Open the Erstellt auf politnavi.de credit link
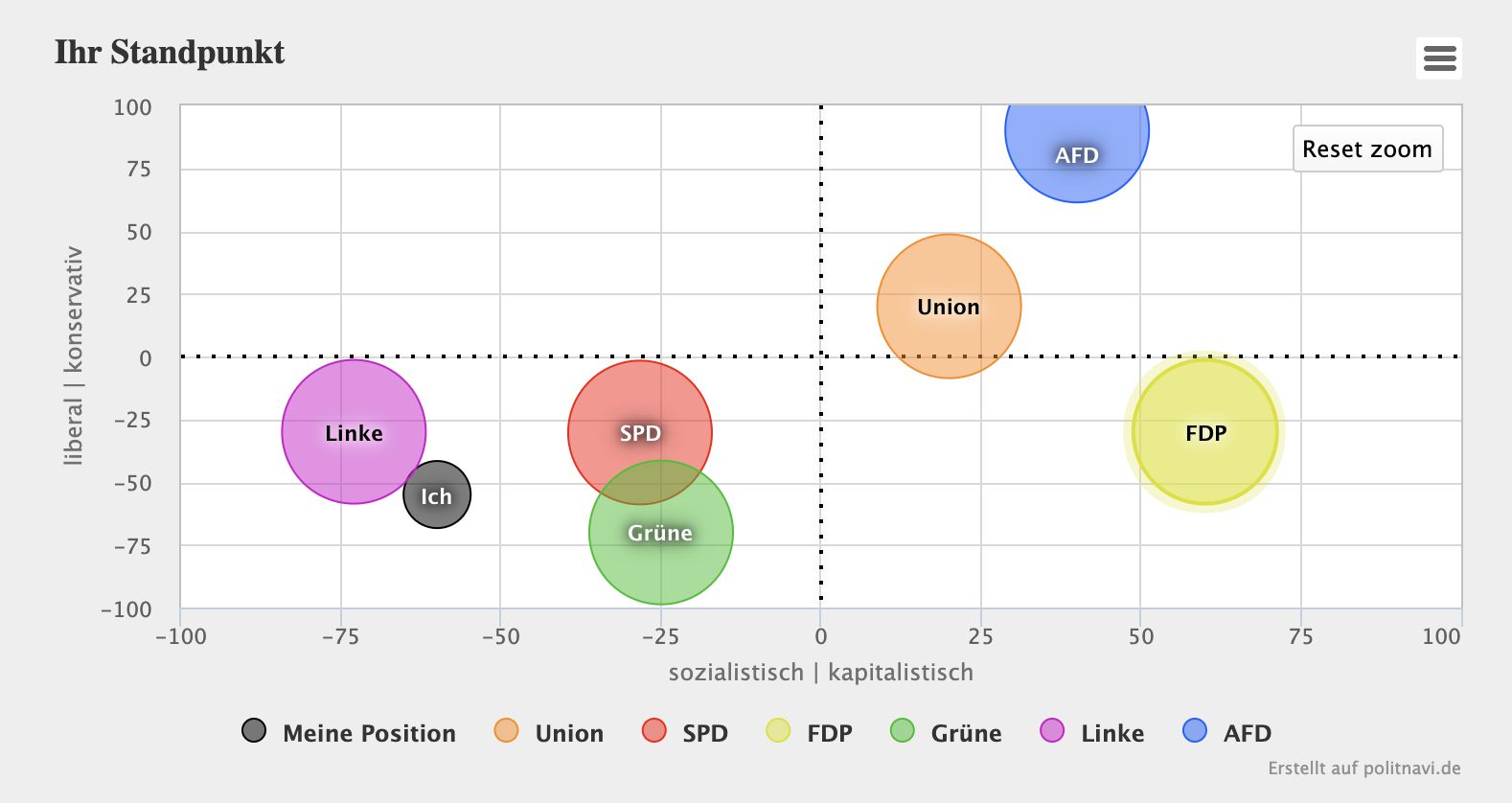 tap(1364, 768)
